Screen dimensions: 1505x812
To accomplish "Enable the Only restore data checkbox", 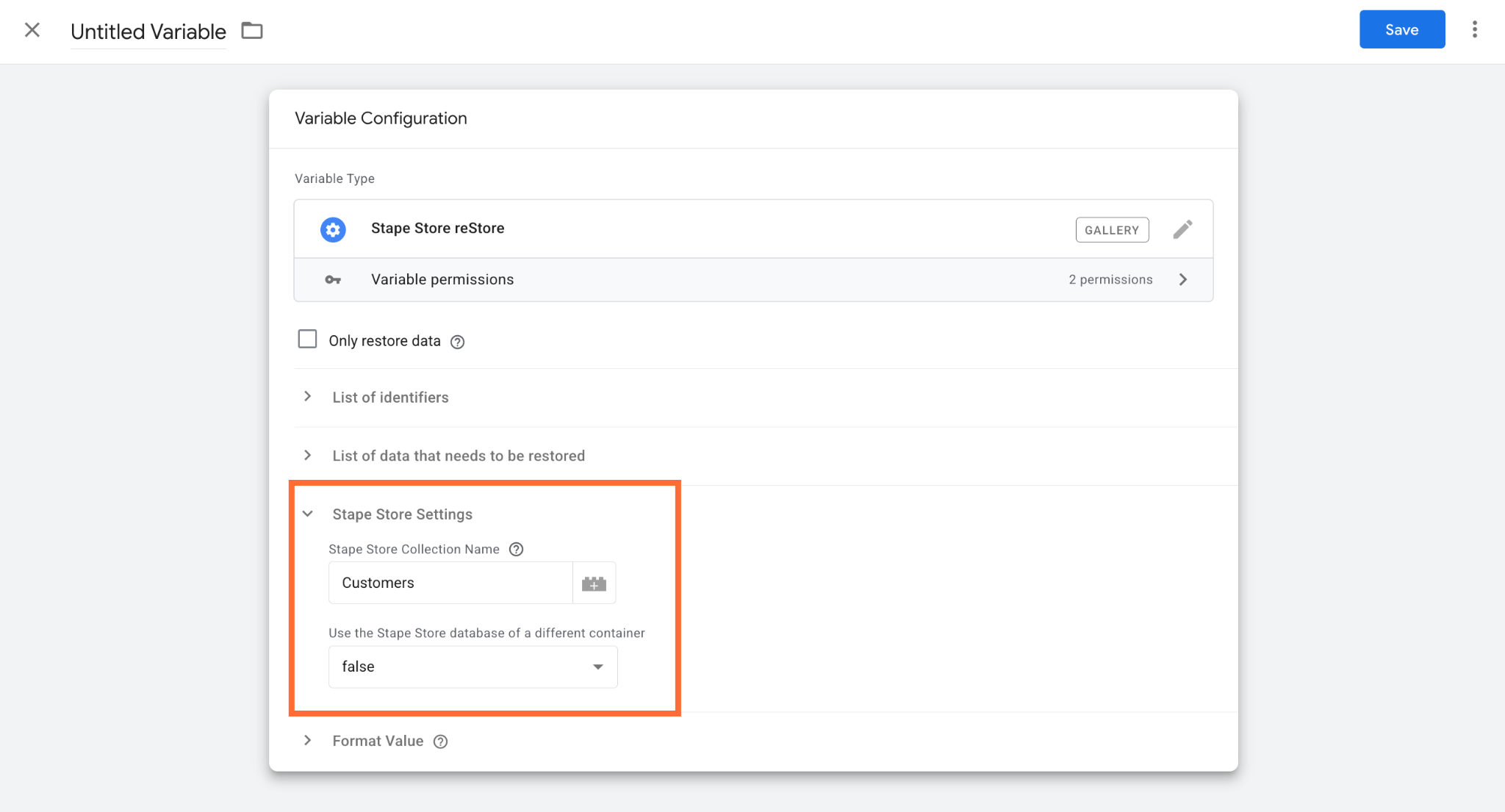I will 307,339.
